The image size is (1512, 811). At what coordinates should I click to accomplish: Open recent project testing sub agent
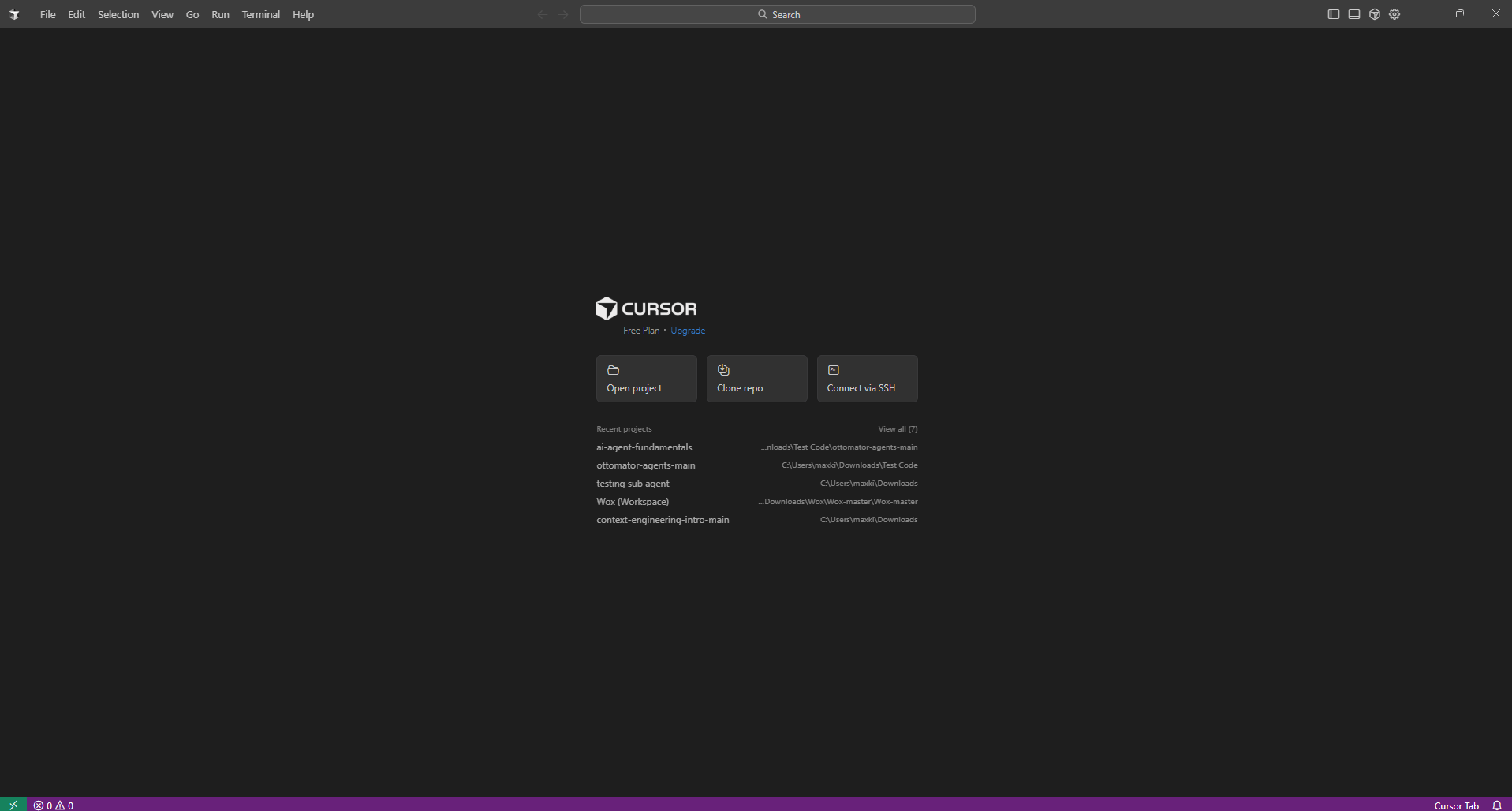(x=757, y=484)
